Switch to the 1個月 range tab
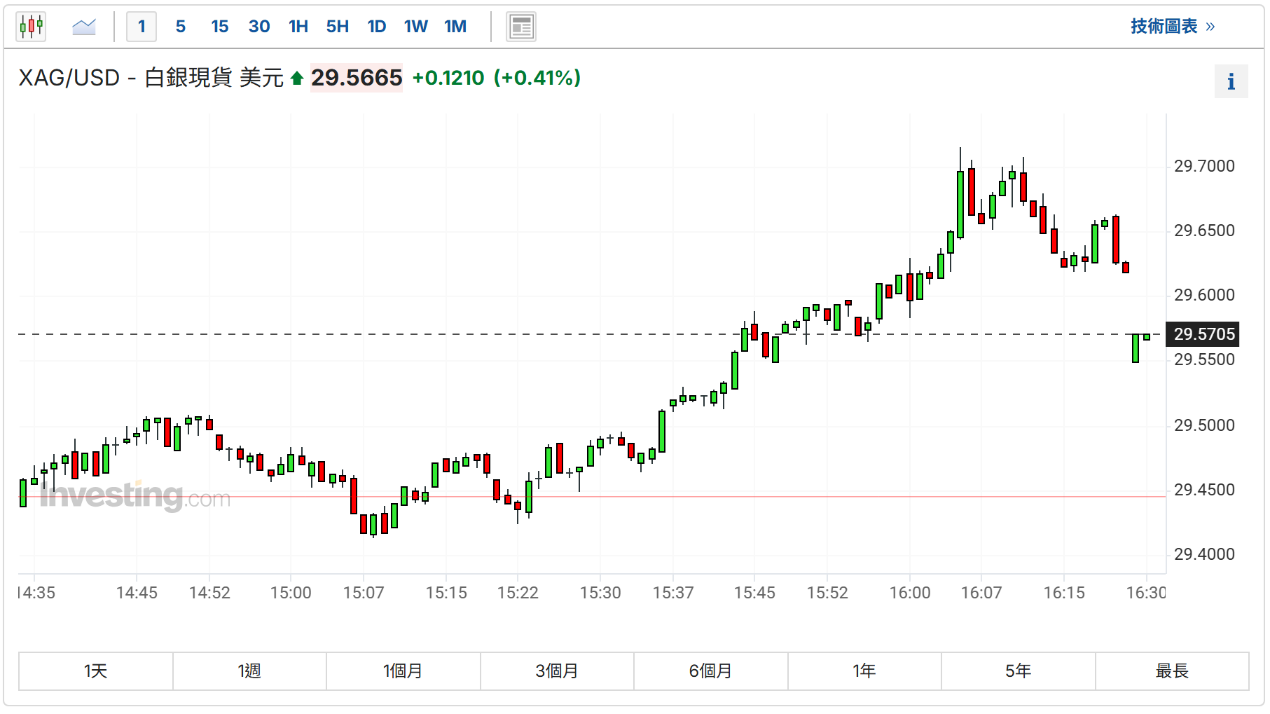This screenshot has height=714, width=1270. [x=403, y=671]
